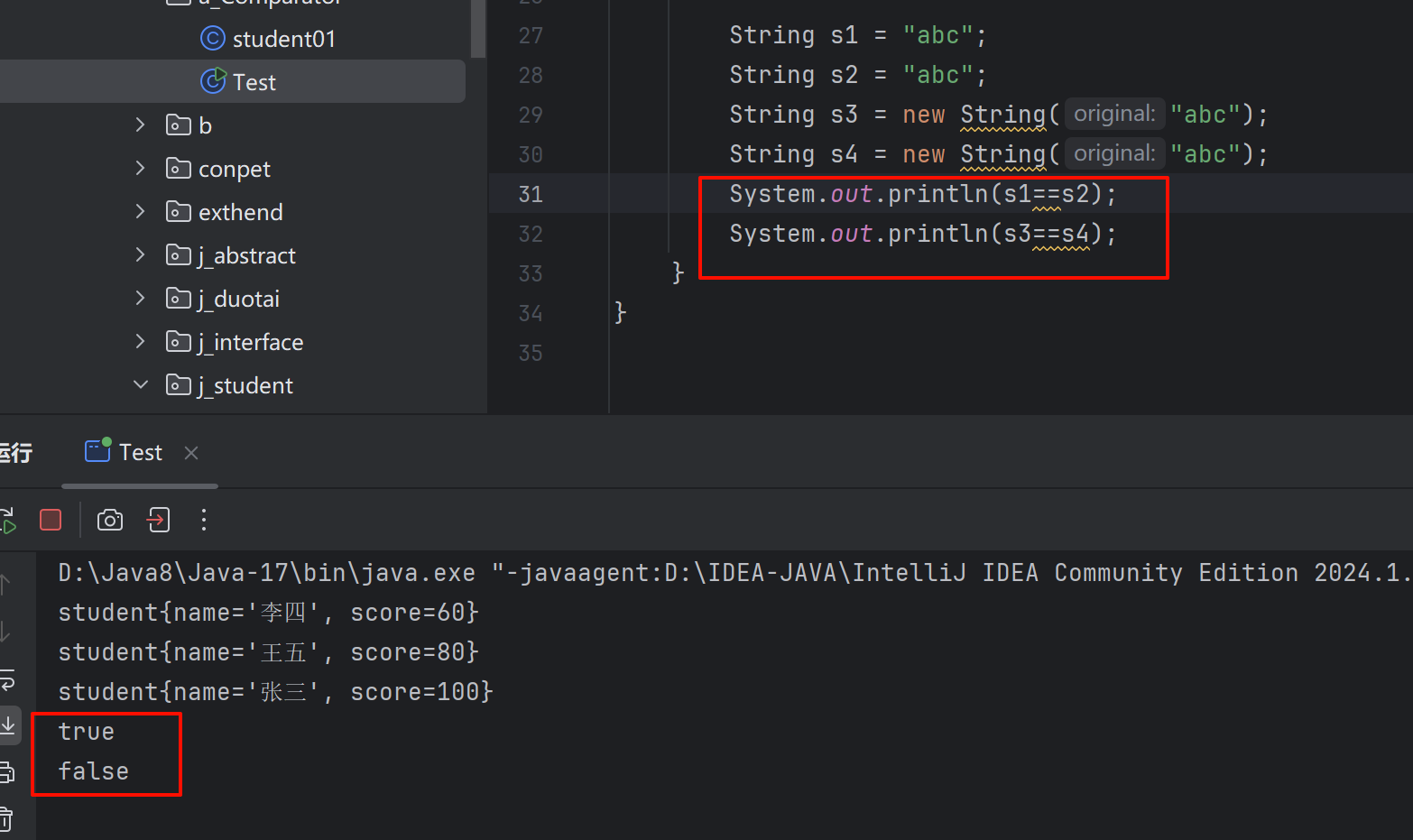This screenshot has height=840, width=1413.
Task: Select the Test class in project tree
Action: click(254, 82)
